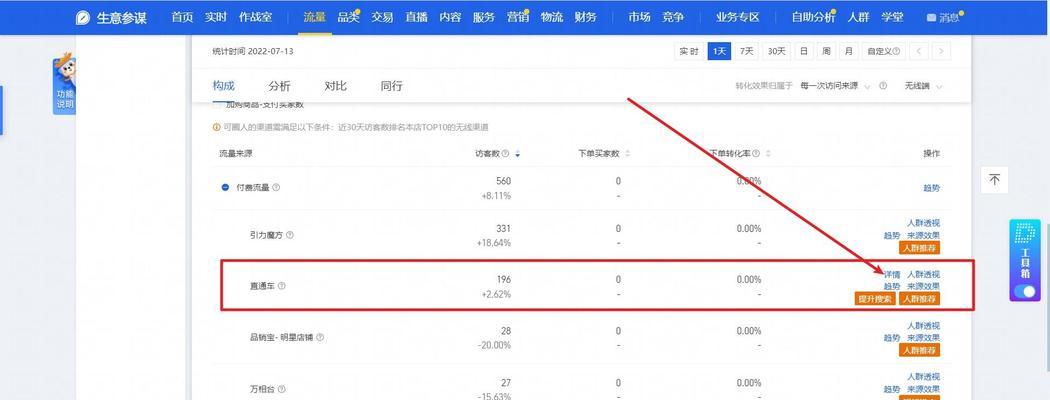Select the 日 period button
This screenshot has width=1050, height=400.
(x=804, y=52)
